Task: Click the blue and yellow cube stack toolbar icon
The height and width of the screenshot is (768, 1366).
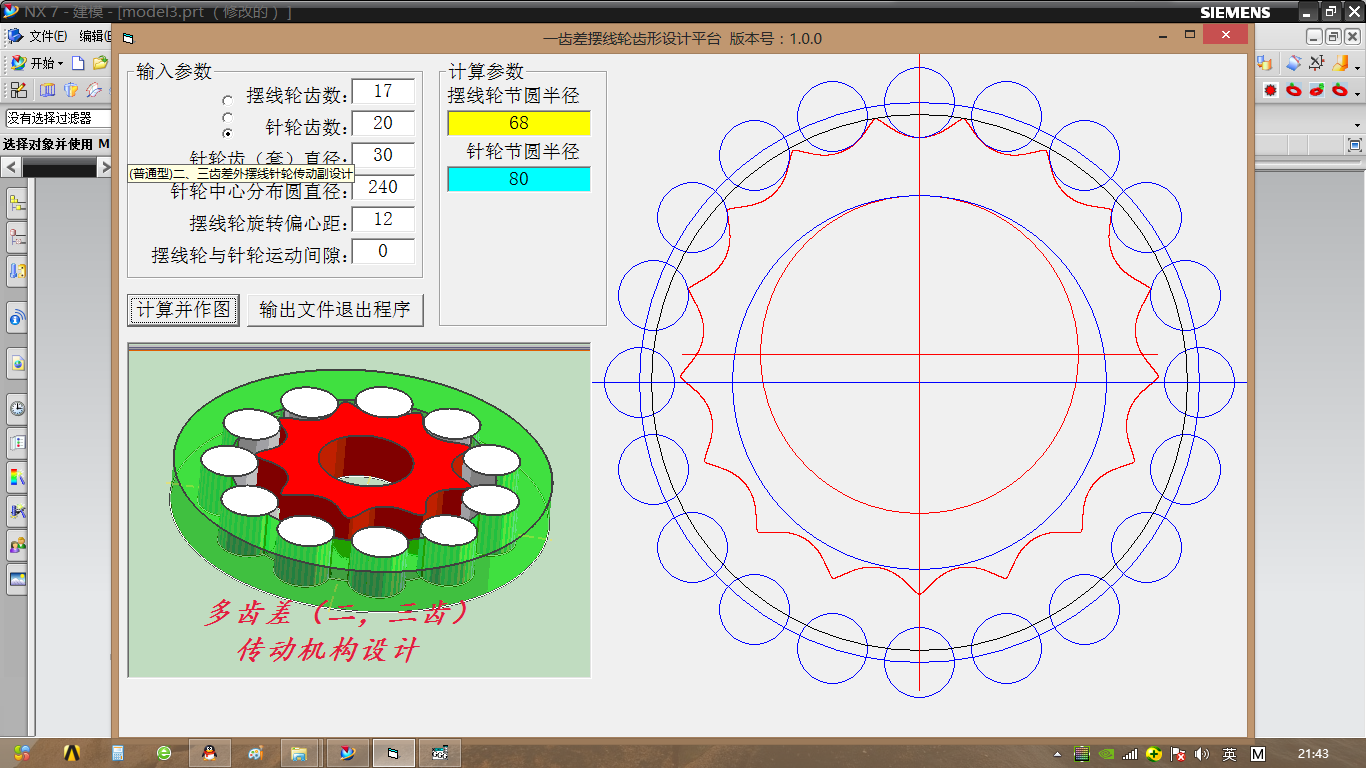Action: tap(1265, 63)
